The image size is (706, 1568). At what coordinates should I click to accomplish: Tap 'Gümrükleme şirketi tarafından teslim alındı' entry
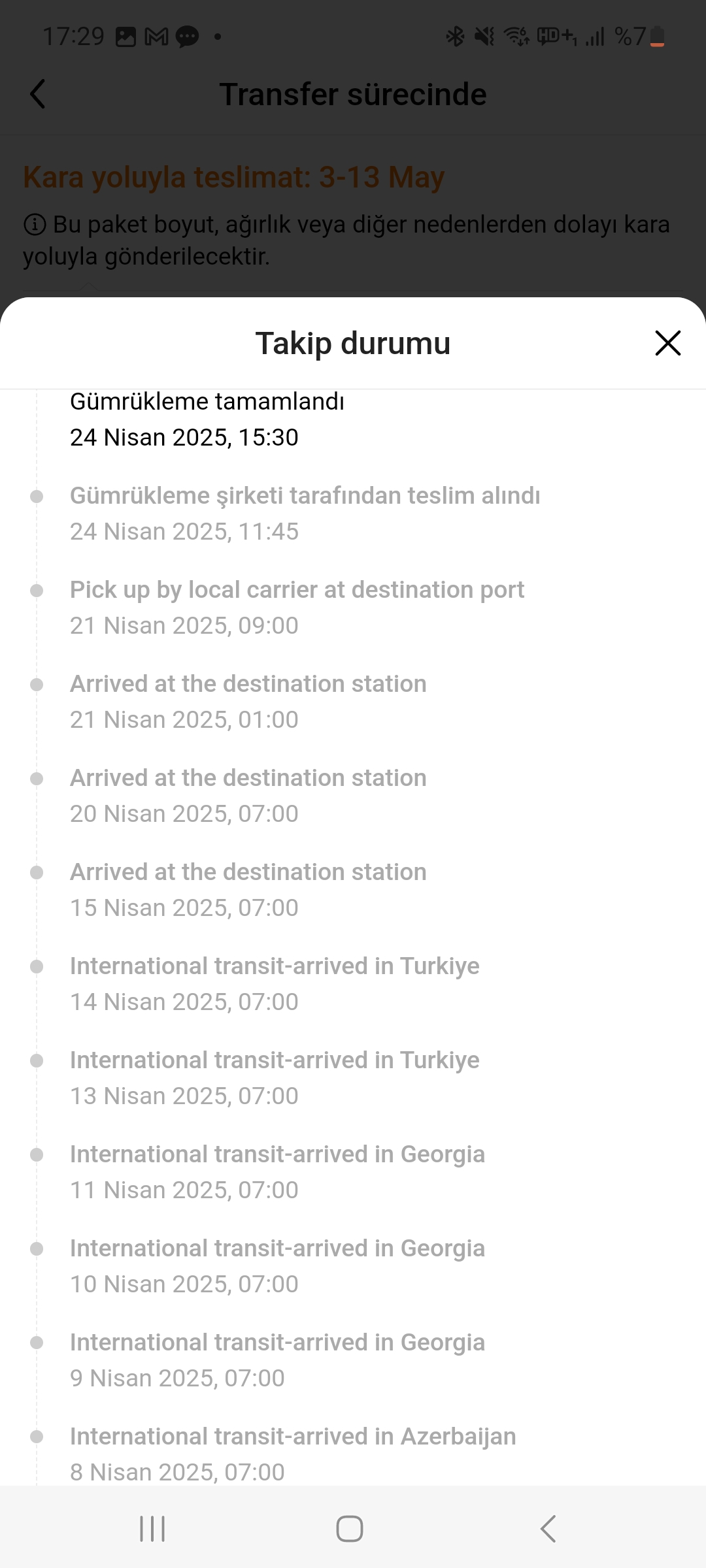(305, 513)
